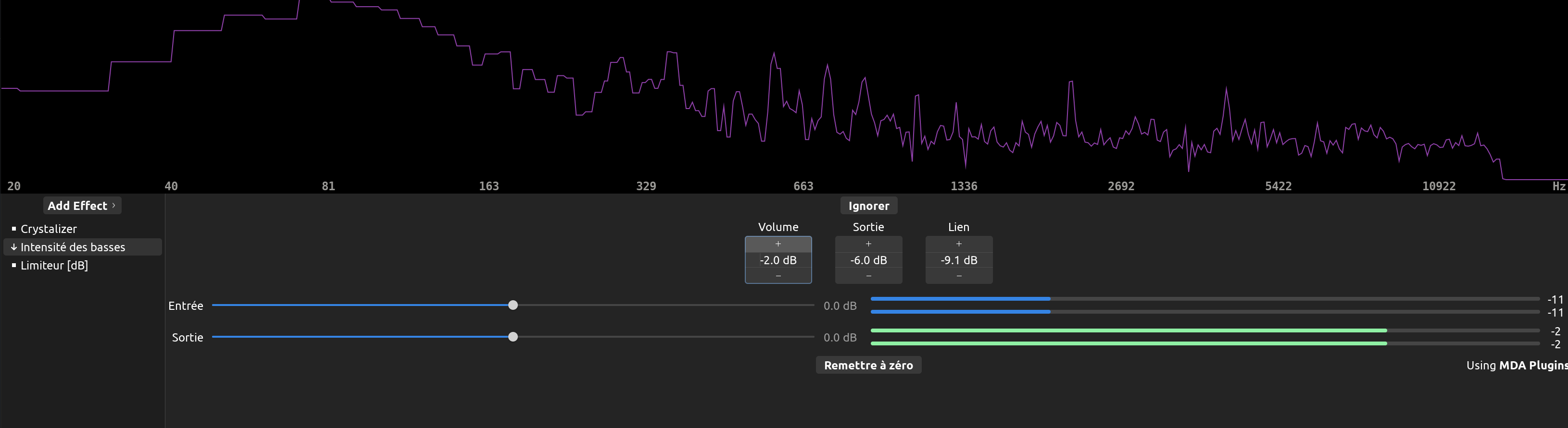Click the Entrée gain slider handle

coord(513,305)
